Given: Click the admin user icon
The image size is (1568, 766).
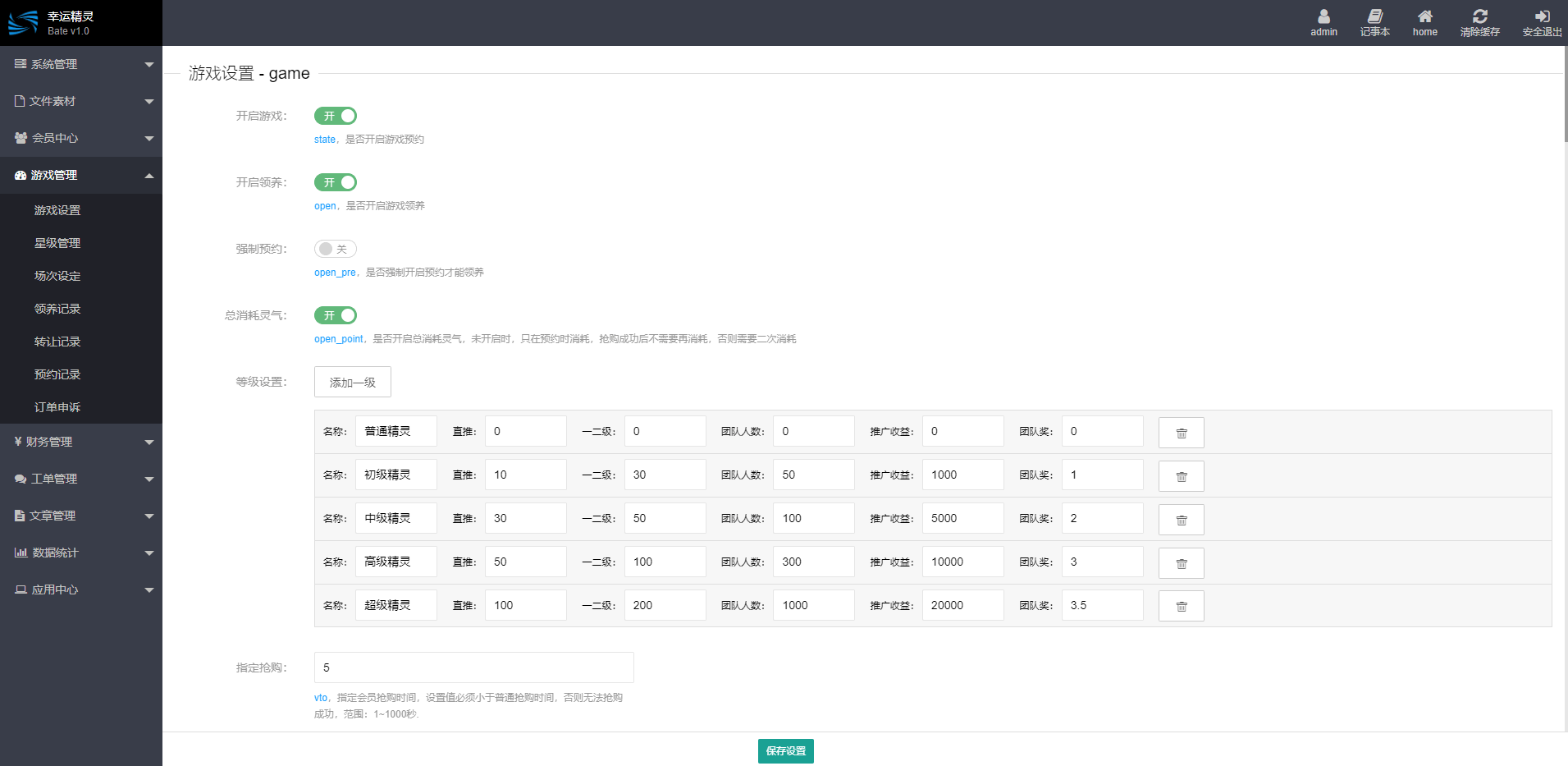Looking at the screenshot, I should pyautogui.click(x=1323, y=16).
